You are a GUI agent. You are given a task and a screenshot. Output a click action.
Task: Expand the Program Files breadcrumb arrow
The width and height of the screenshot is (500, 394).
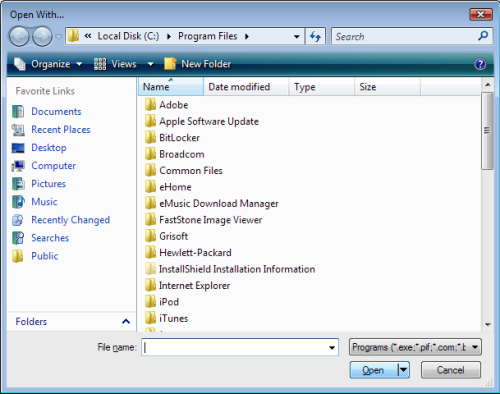247,36
